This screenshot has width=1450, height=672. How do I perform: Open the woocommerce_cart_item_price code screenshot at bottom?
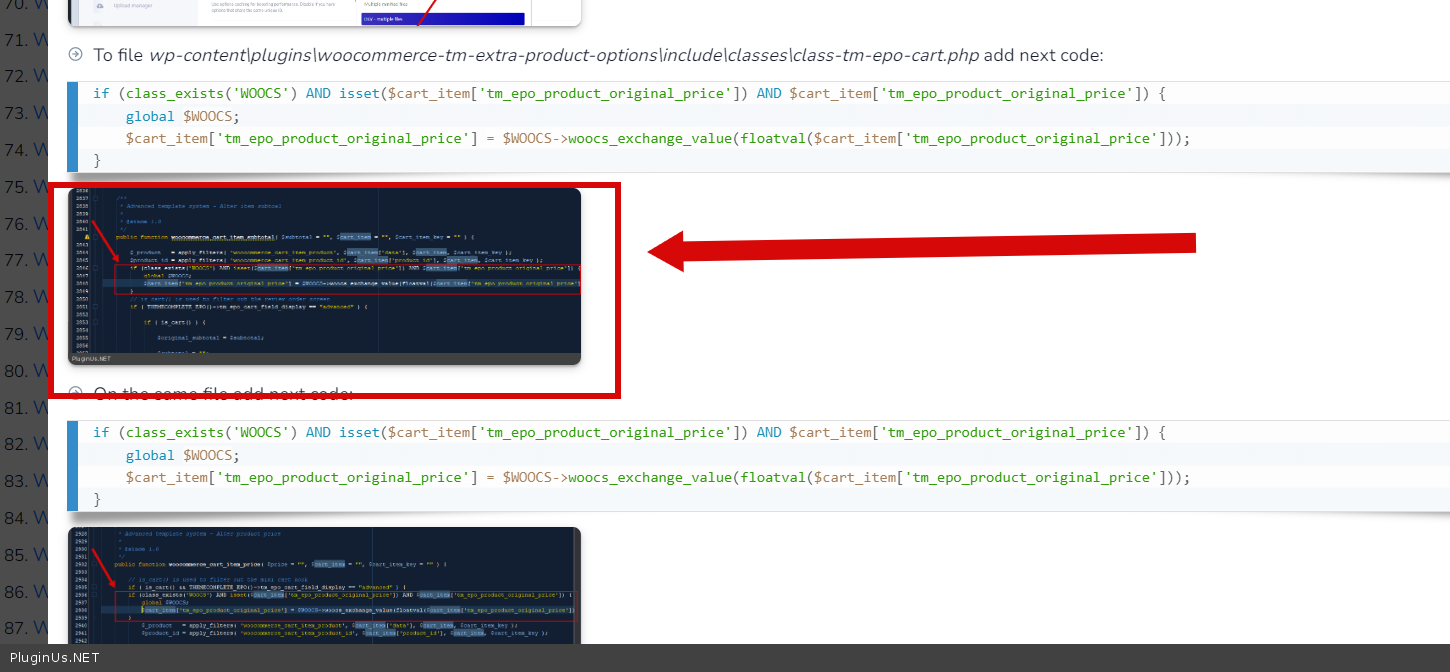324,585
